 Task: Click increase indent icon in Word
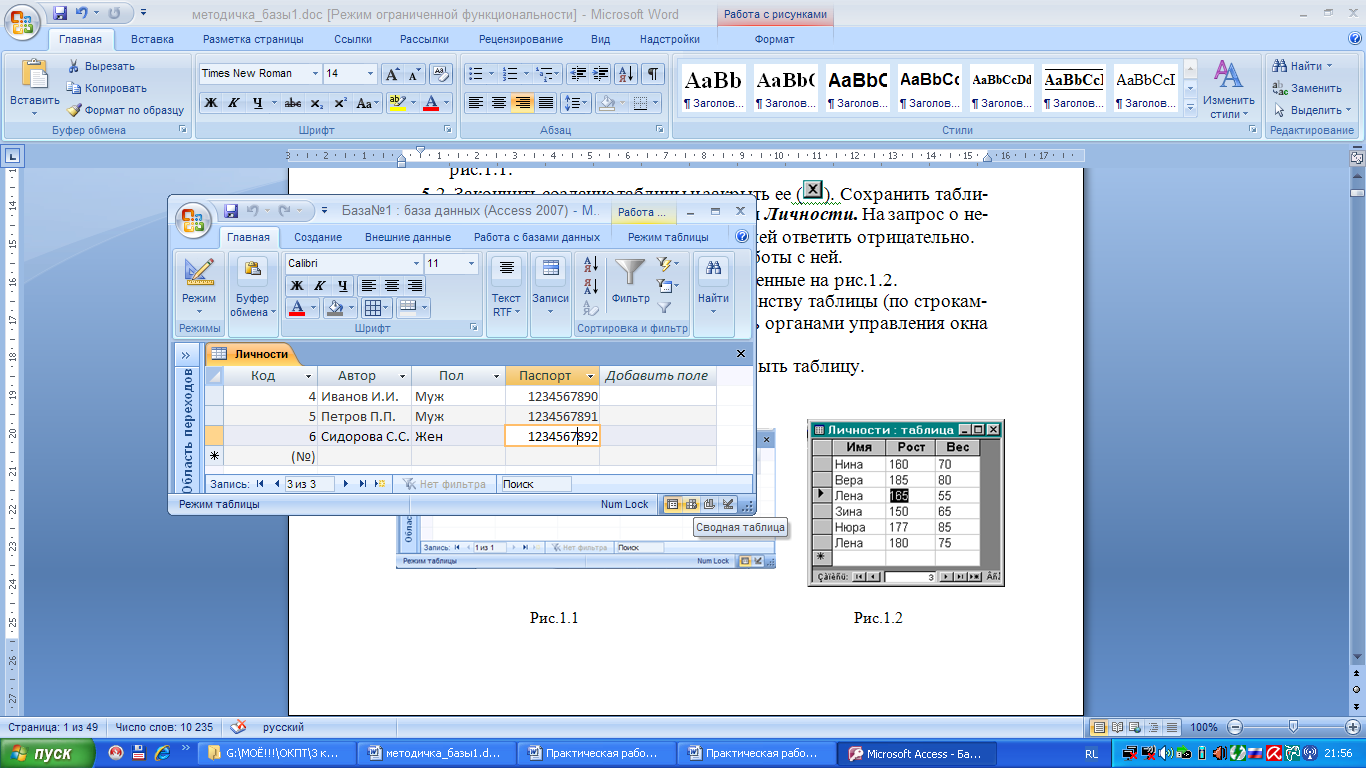click(600, 74)
